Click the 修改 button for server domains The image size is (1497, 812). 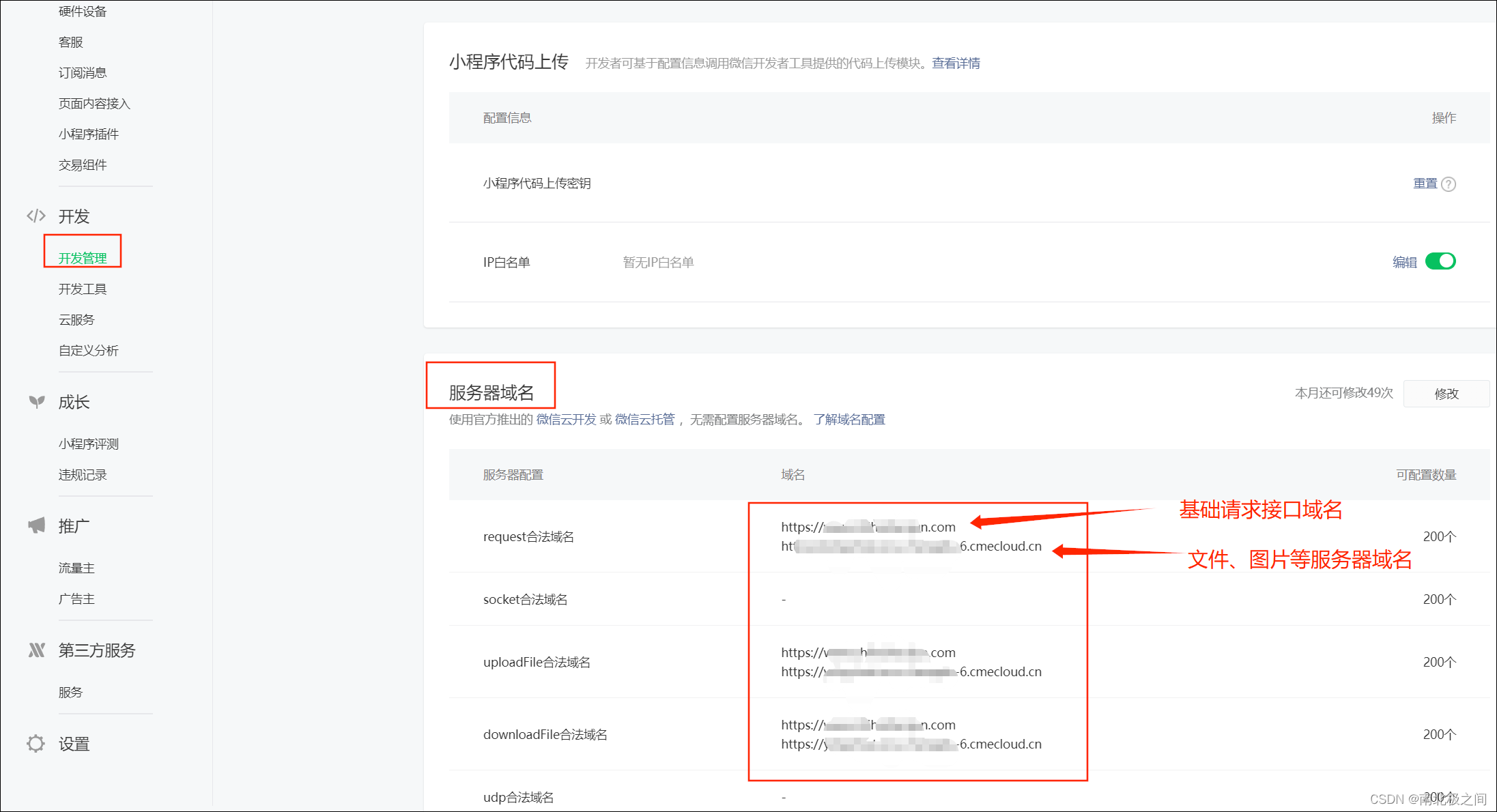(x=1446, y=394)
